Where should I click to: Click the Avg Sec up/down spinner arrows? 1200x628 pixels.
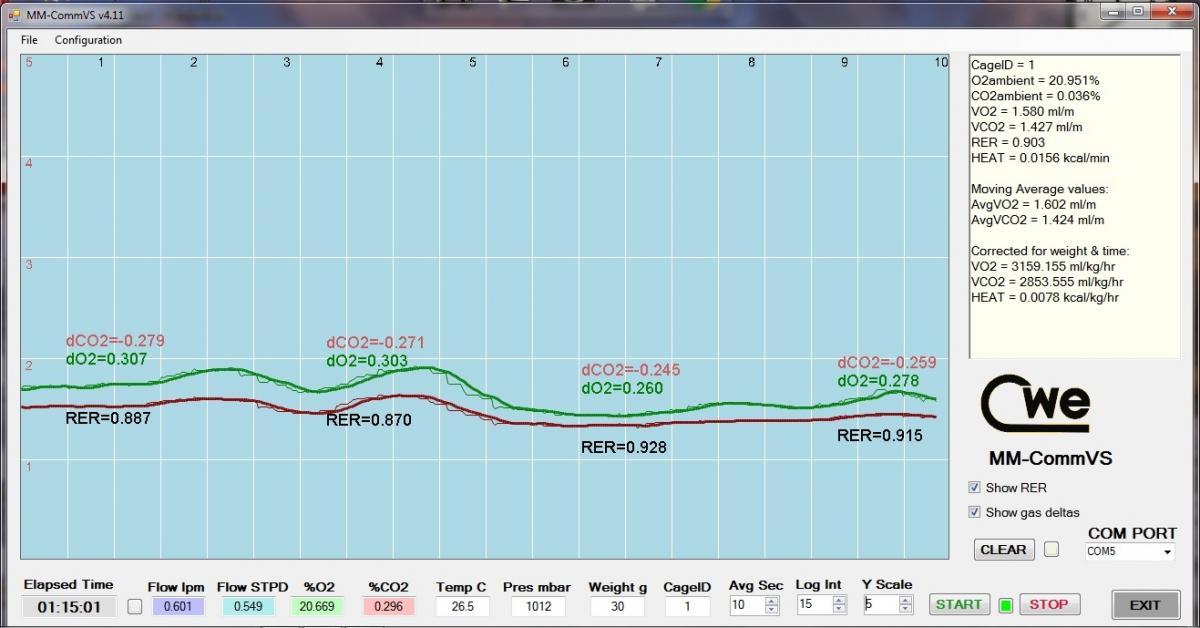tap(771, 605)
